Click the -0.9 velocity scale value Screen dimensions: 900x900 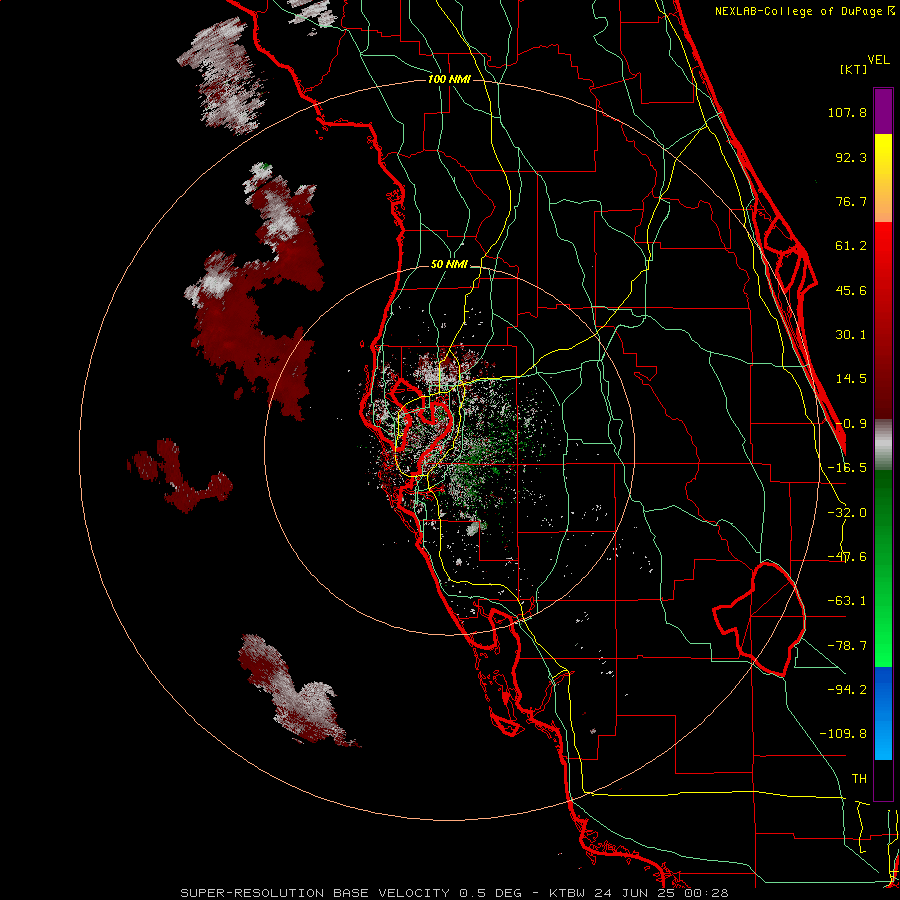pos(852,424)
